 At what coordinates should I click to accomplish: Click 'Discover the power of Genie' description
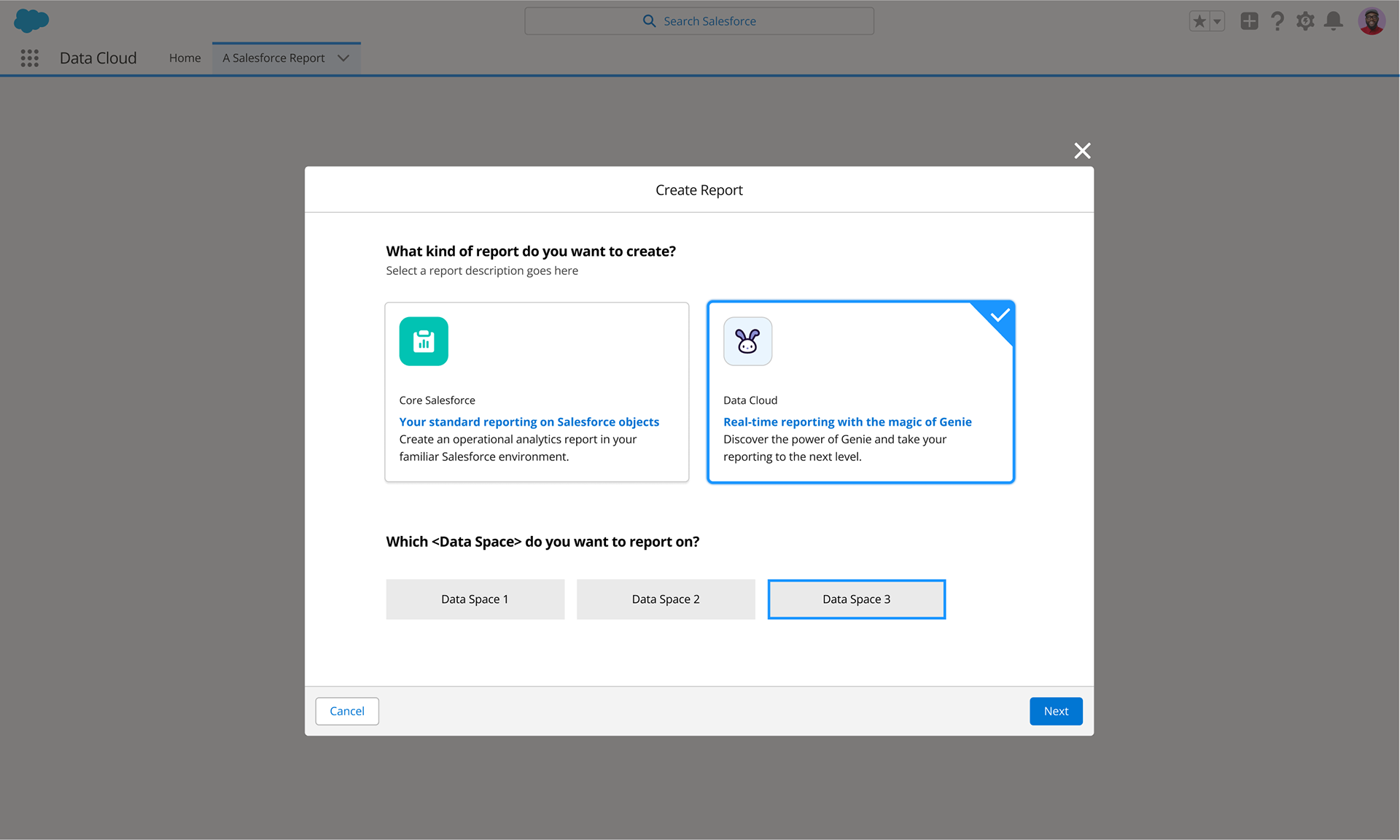[x=835, y=448]
